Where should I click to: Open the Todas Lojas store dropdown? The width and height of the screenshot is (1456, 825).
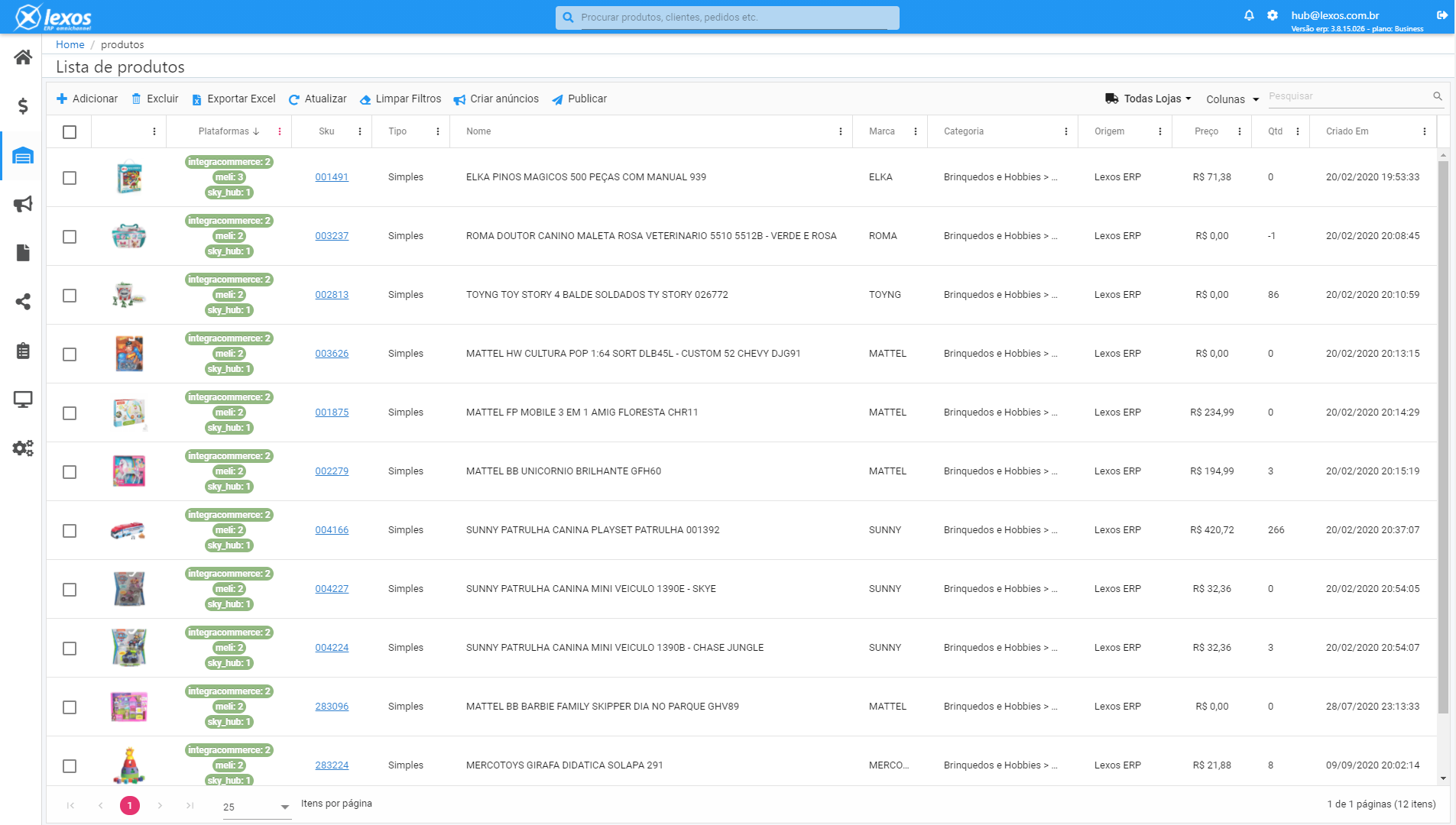[1148, 99]
